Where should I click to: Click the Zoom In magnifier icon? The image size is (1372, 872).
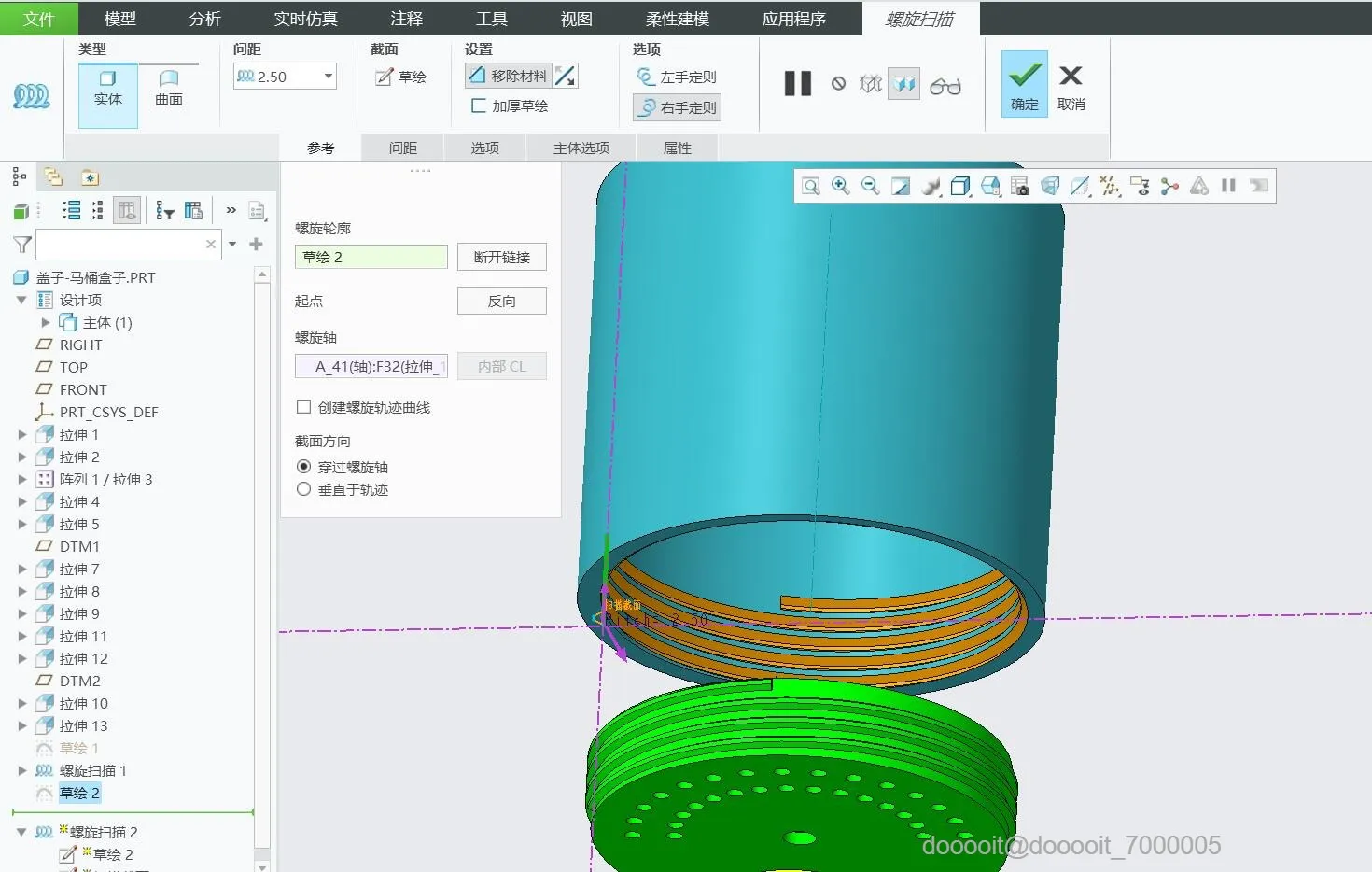coord(841,187)
